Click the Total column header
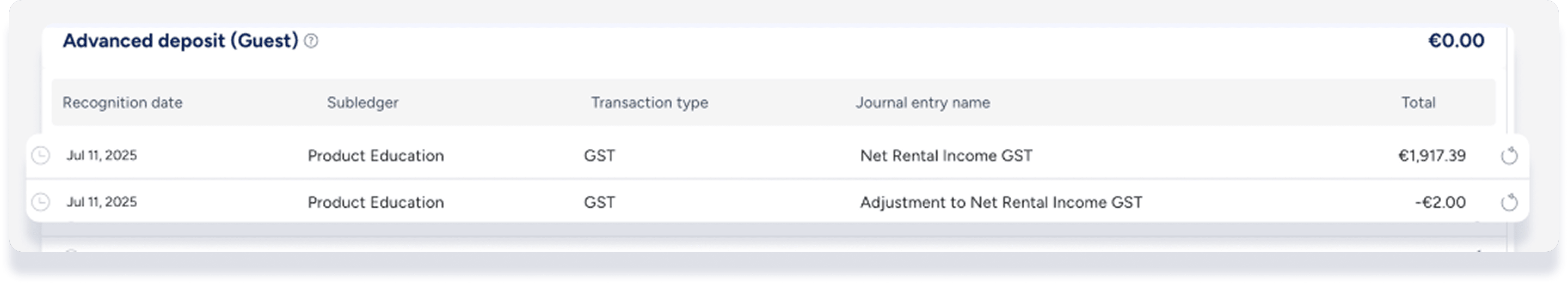The image size is (1568, 284). 1418,102
